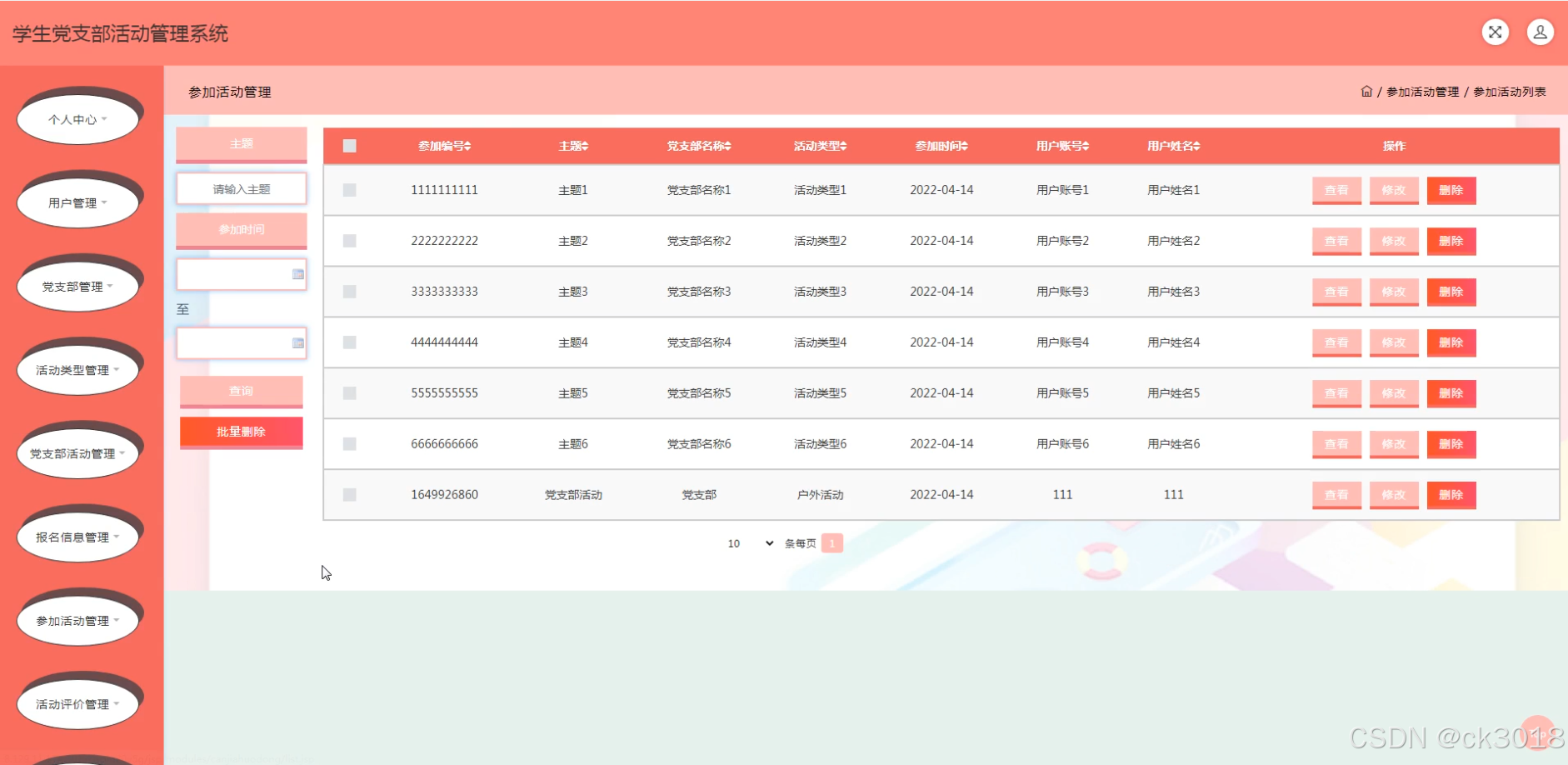This screenshot has width=1568, height=765.
Task: Delete row 主题3 with 删除 button
Action: coord(1451,292)
